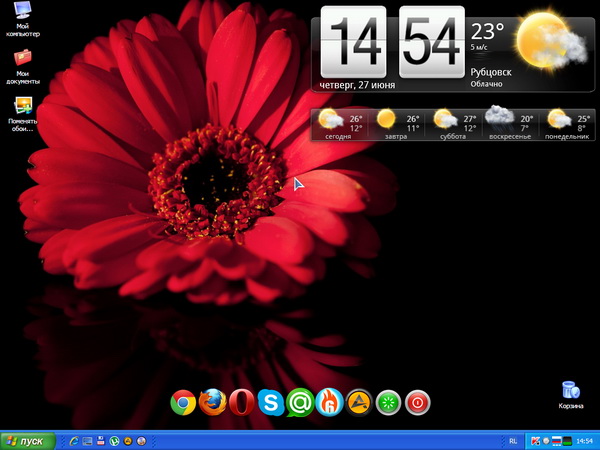The image size is (600, 450).
Task: Launch AIMP player from the dock
Action: click(x=359, y=403)
